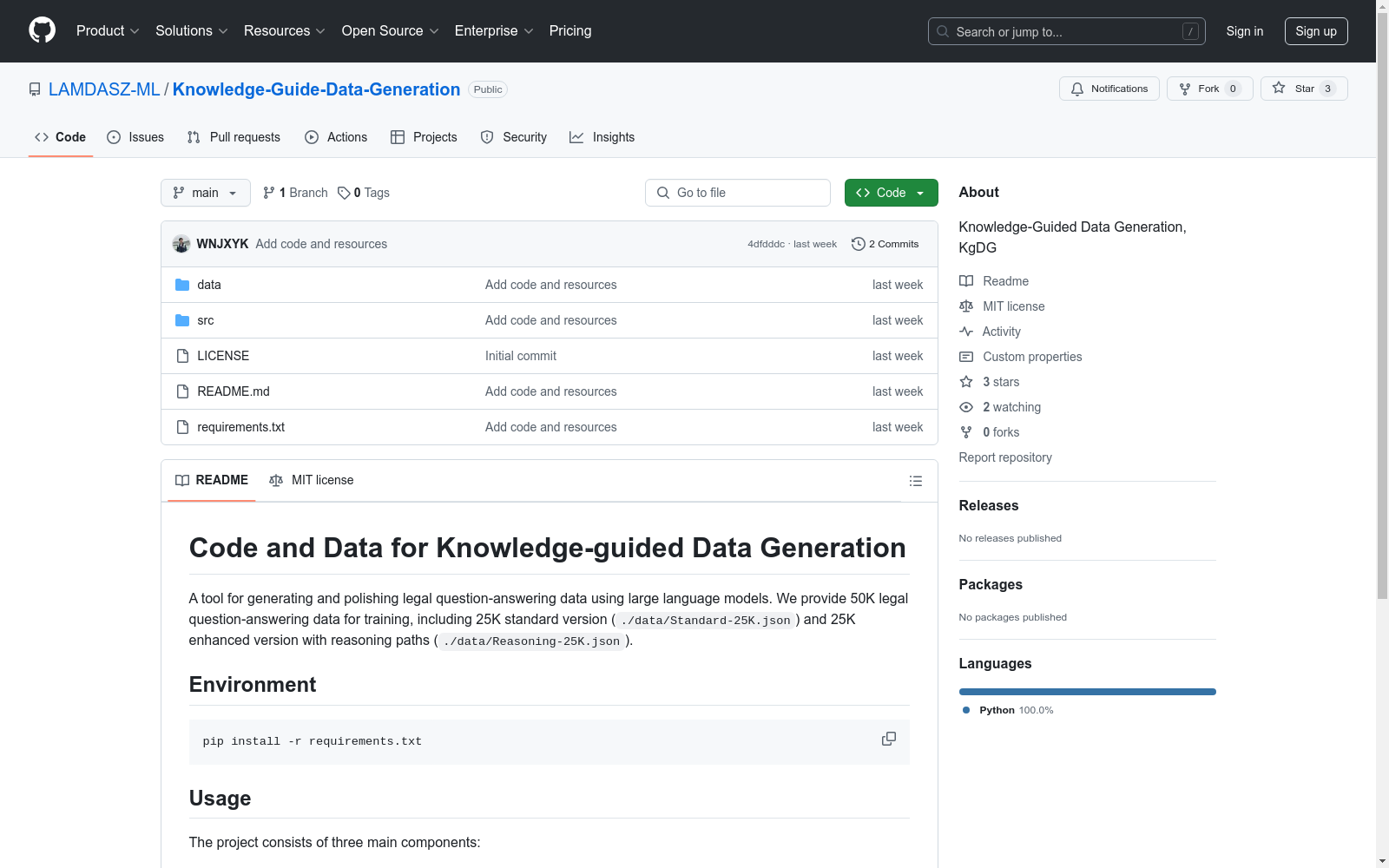Open the requirements.txt file link

(240, 427)
